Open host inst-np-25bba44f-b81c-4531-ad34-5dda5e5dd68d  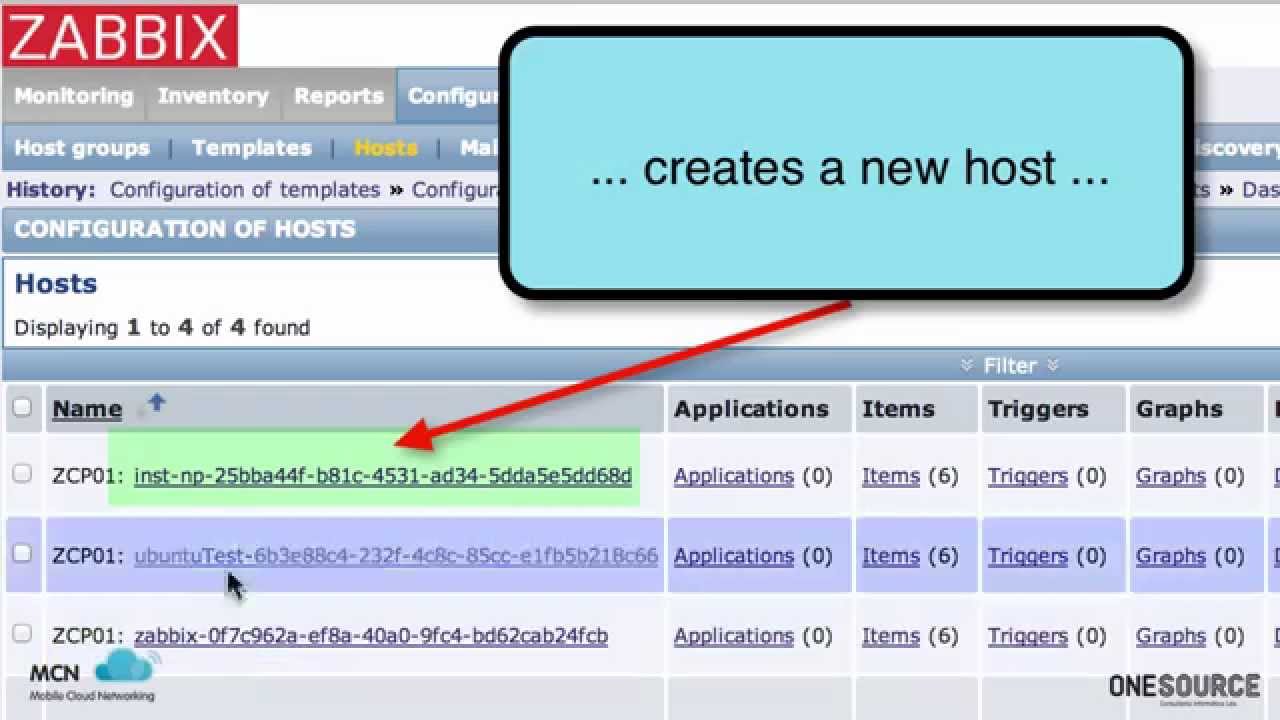383,476
